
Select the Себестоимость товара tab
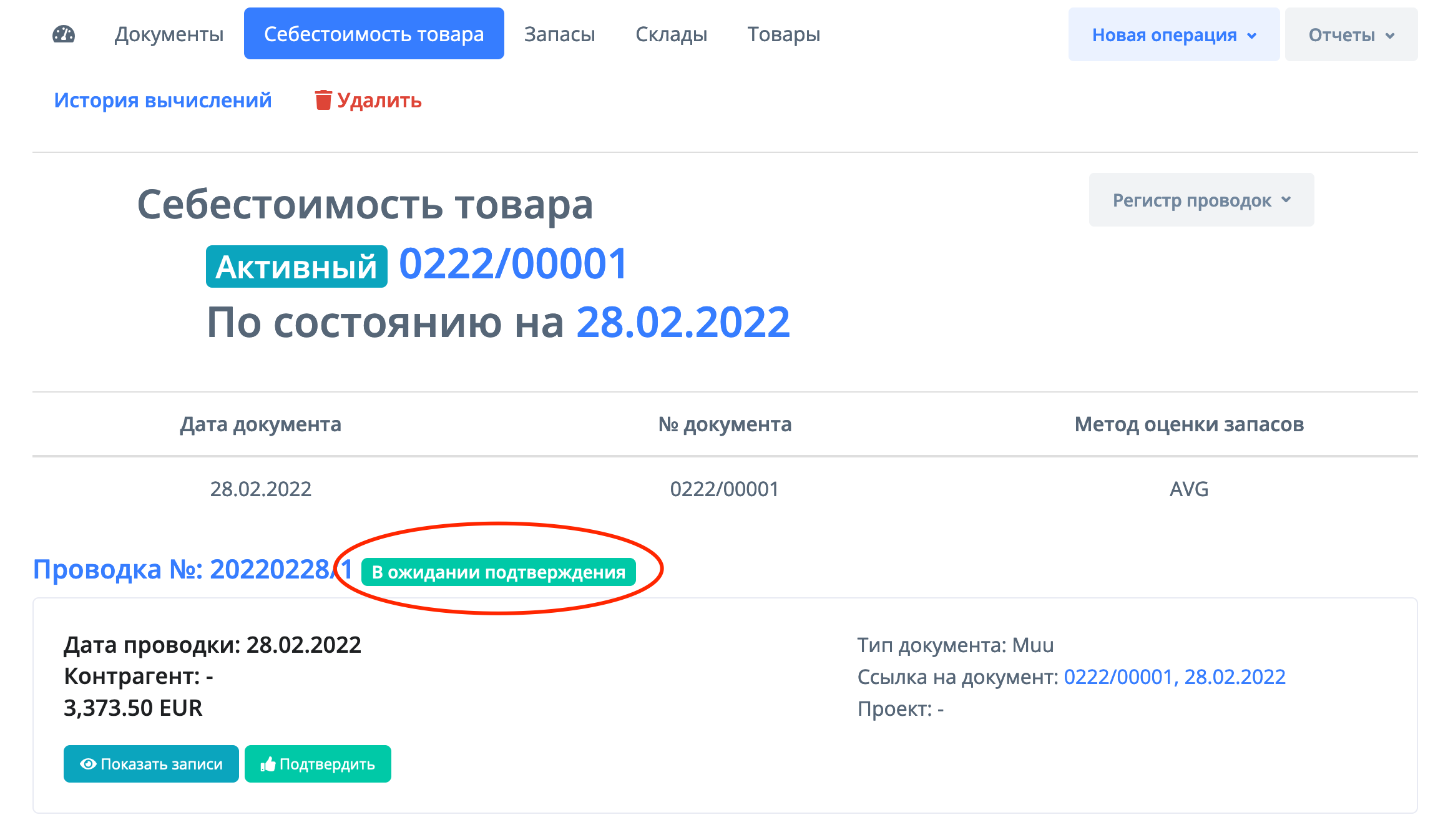pyautogui.click(x=374, y=34)
